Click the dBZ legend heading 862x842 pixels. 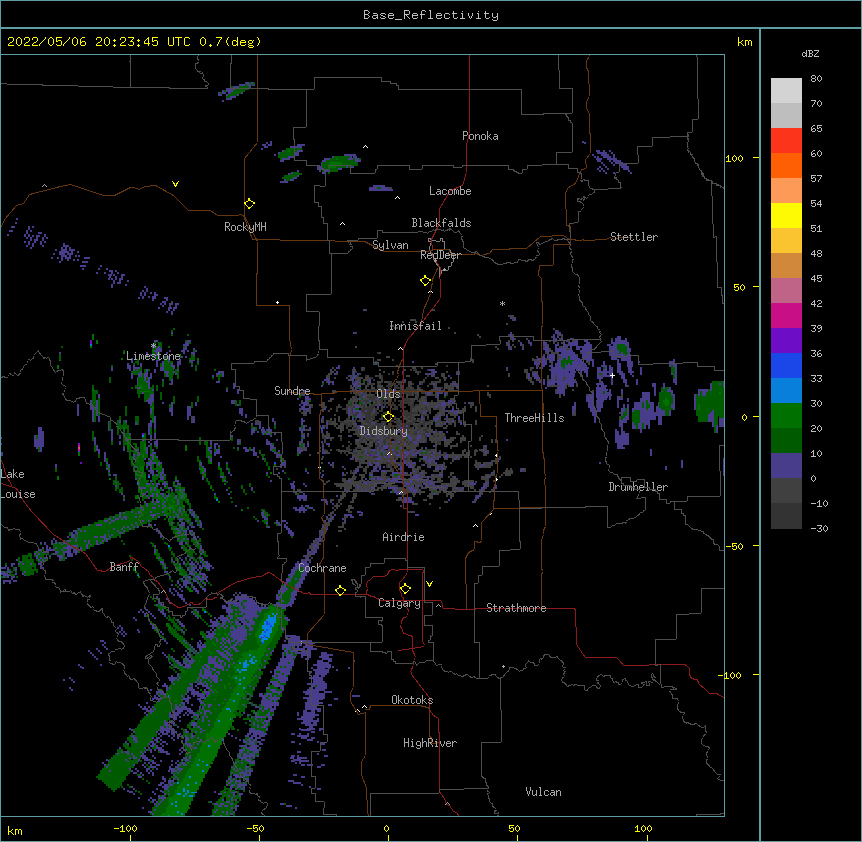pyautogui.click(x=810, y=54)
